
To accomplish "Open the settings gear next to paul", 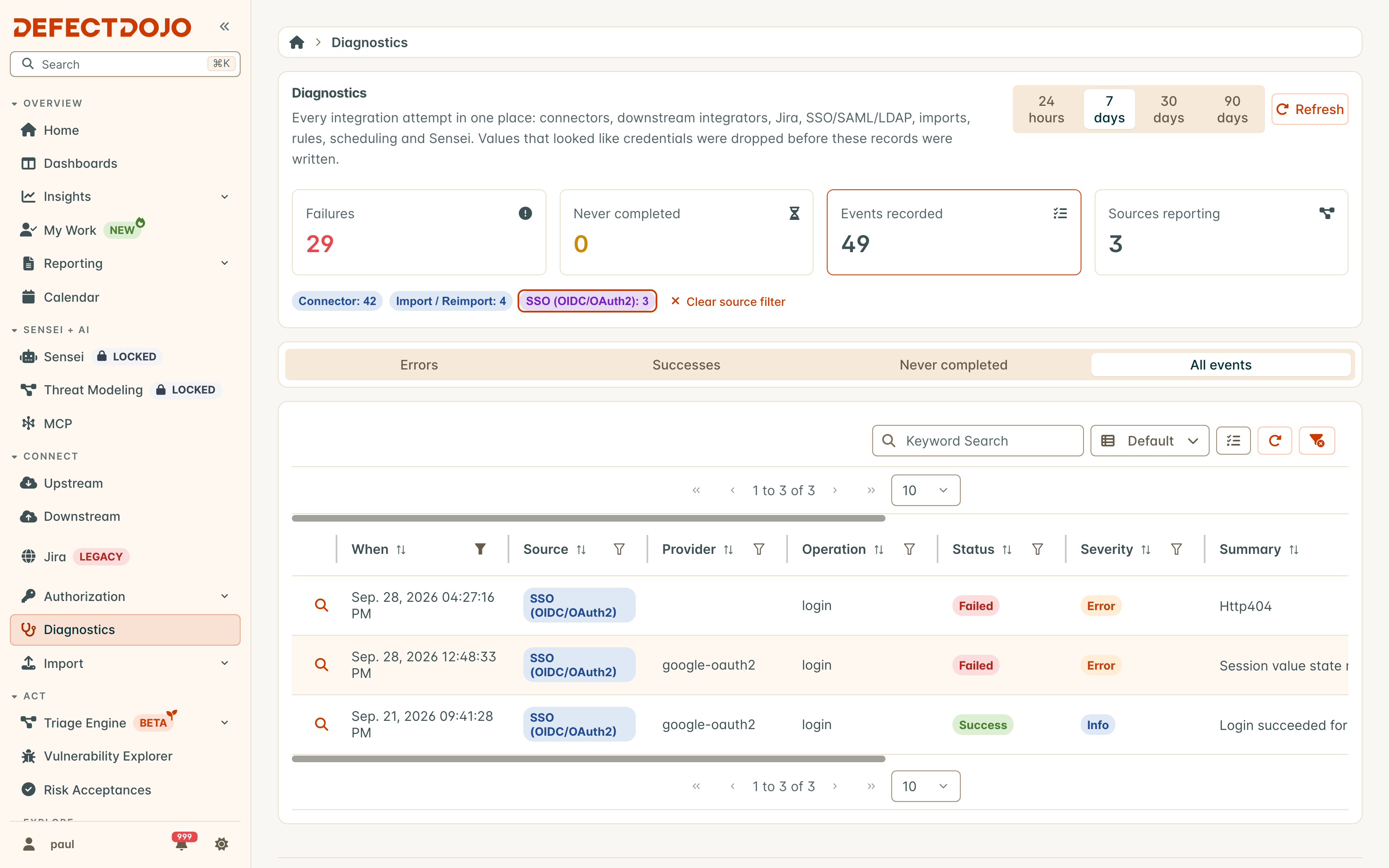I will coord(222,844).
